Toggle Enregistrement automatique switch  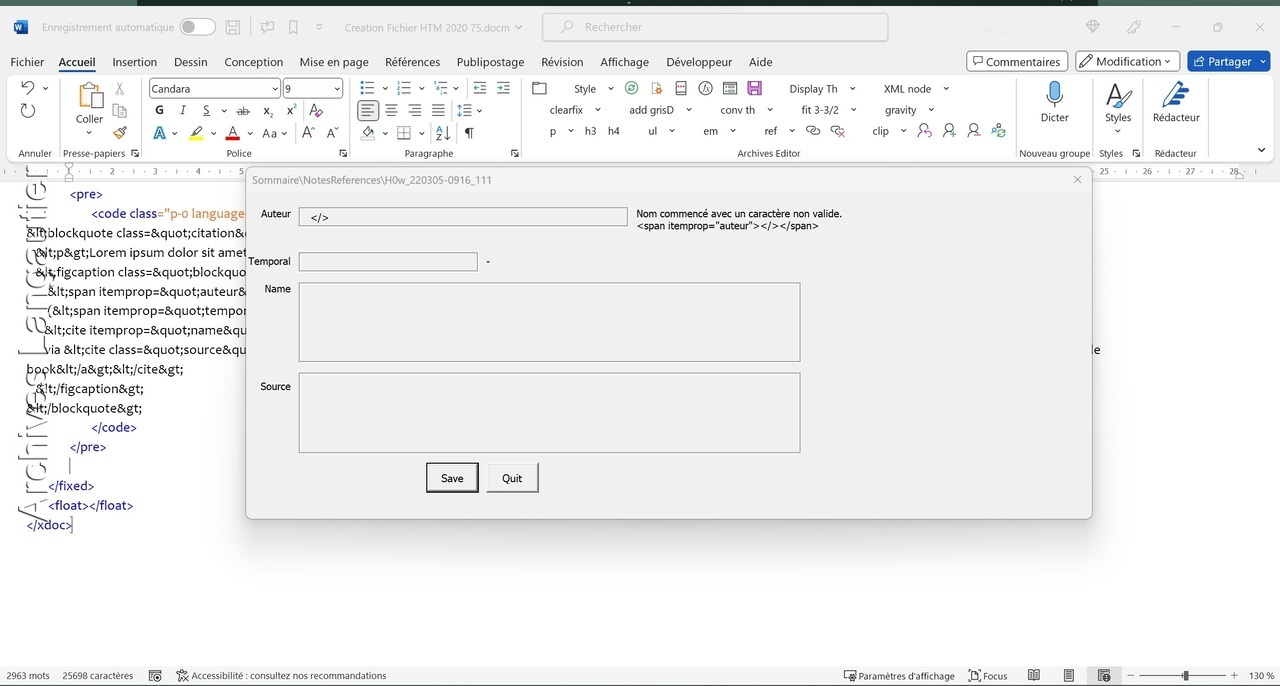pyautogui.click(x=197, y=27)
